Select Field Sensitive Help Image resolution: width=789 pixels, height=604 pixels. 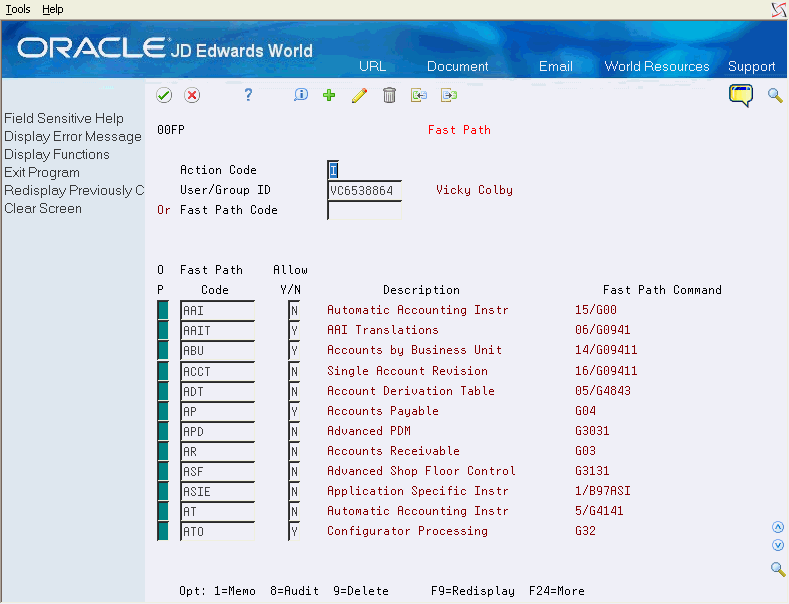pos(64,118)
